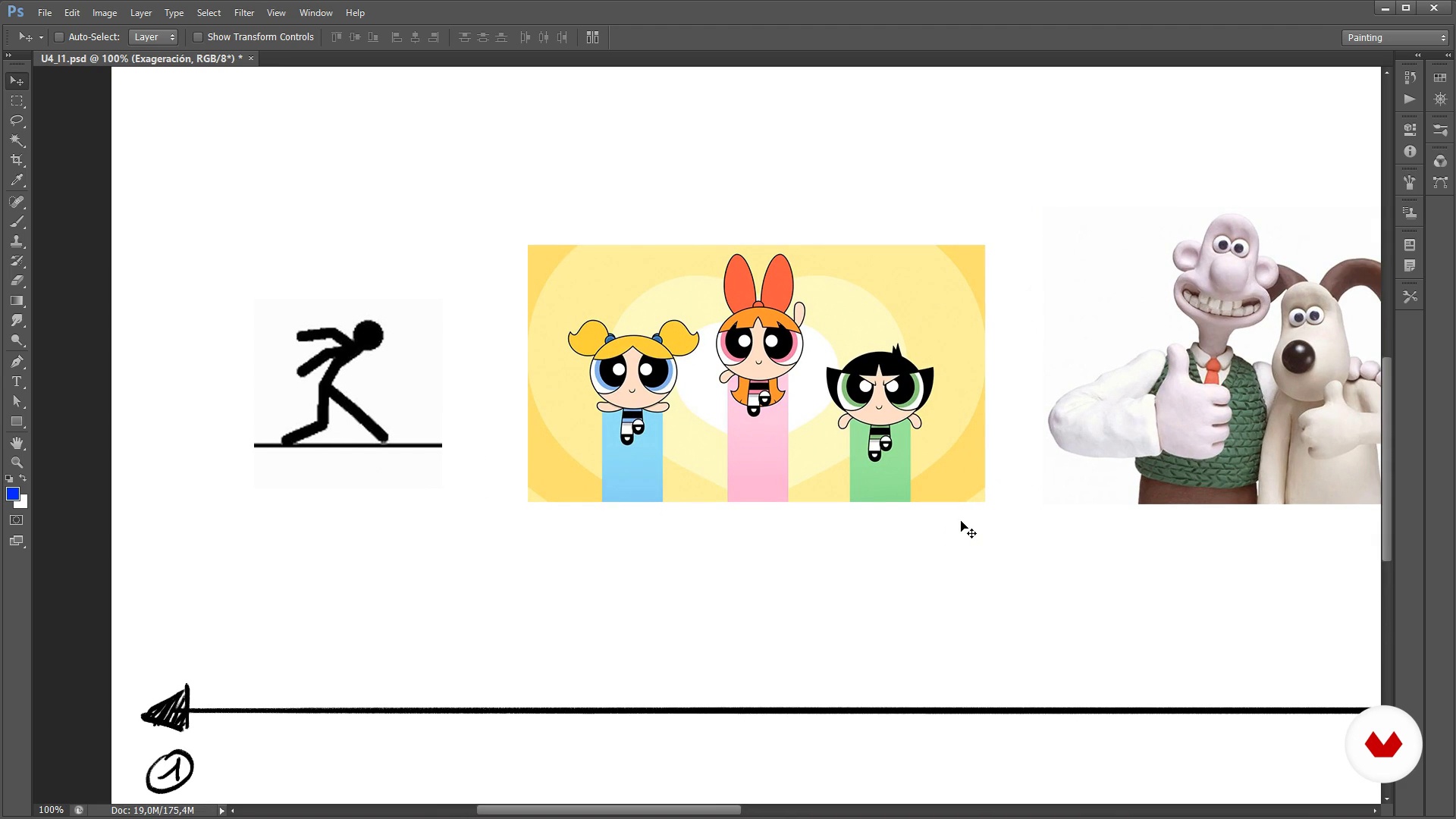Select the Pen tool
1456x819 pixels.
17,362
